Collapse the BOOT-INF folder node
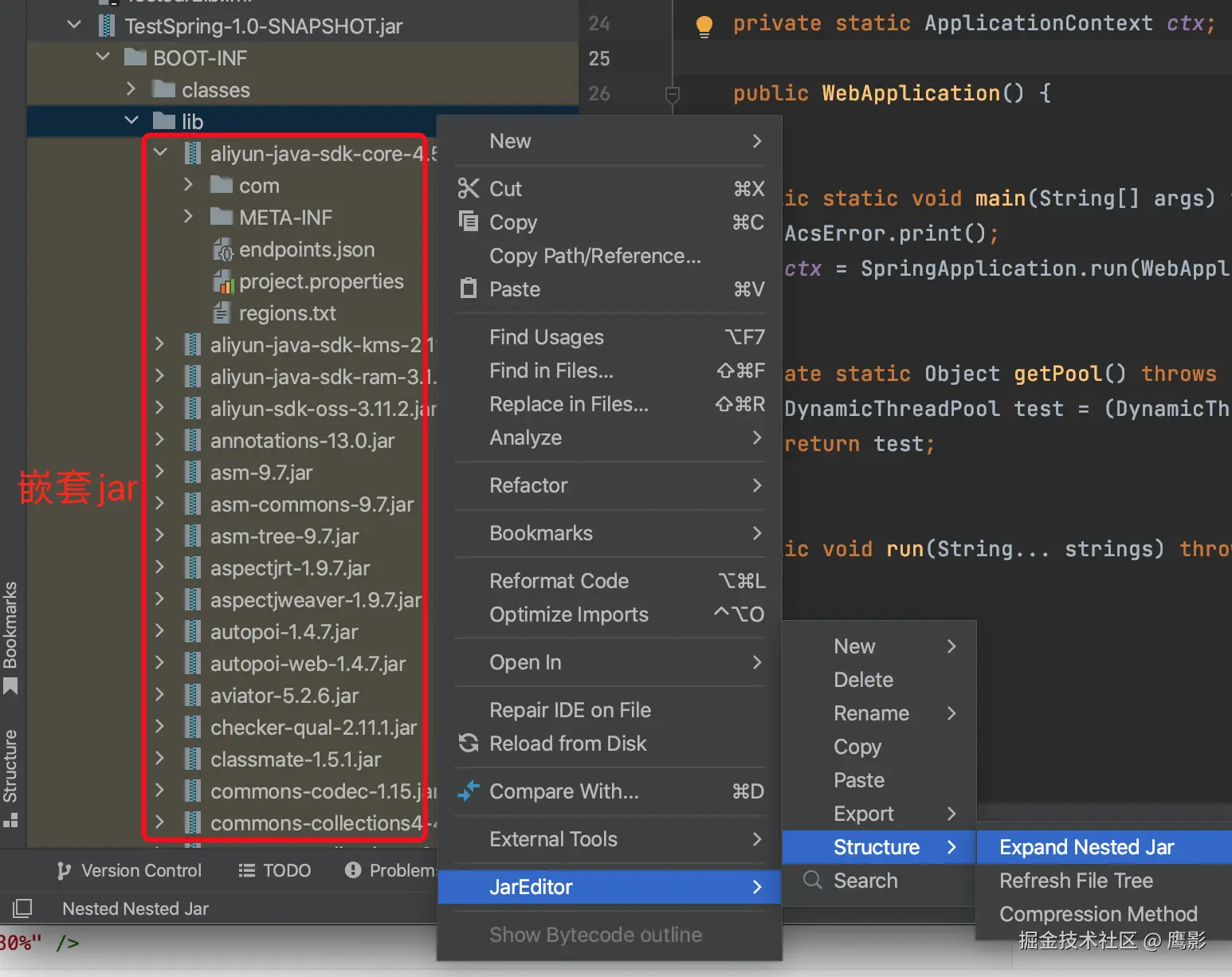The height and width of the screenshot is (977, 1232). tap(103, 57)
